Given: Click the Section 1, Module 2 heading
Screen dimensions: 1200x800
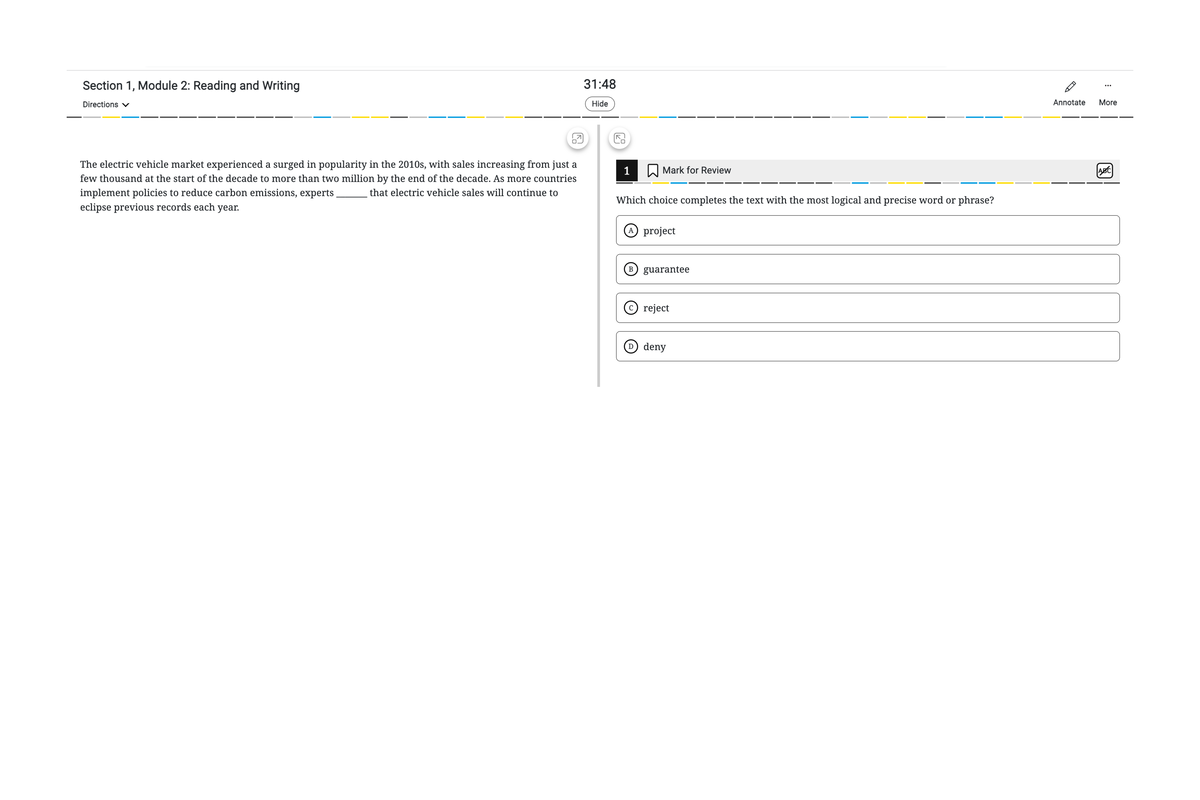Looking at the screenshot, I should coord(191,86).
